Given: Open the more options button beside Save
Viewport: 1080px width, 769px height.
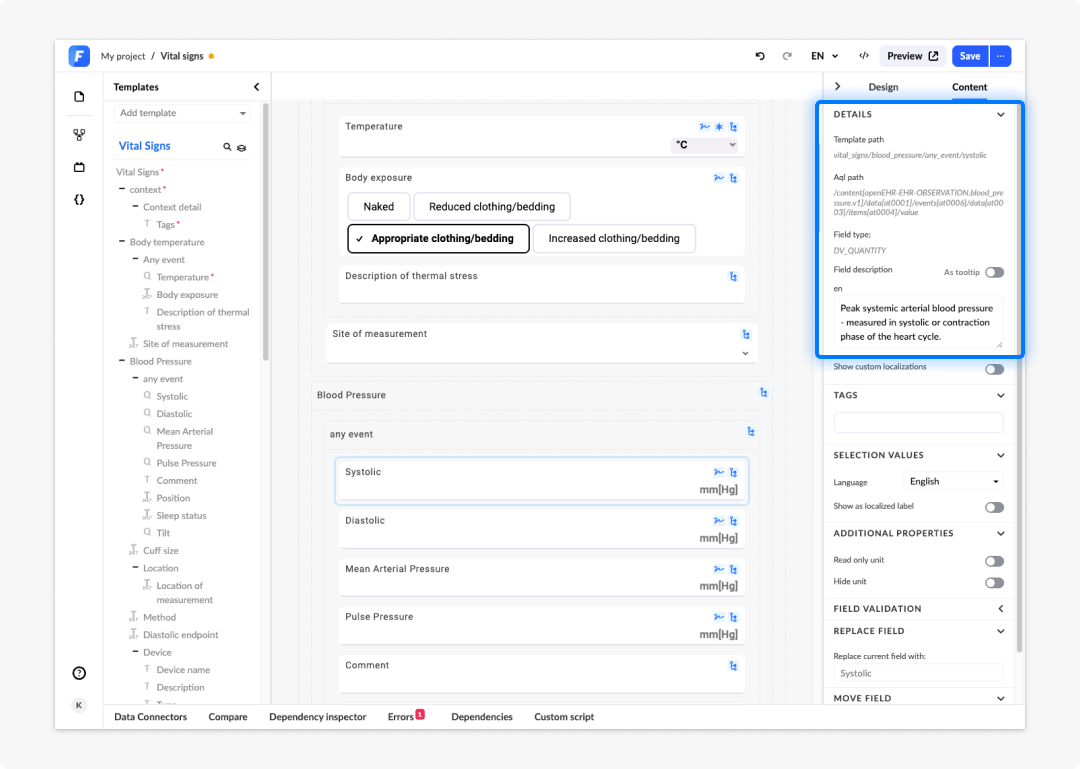Looking at the screenshot, I should coord(1001,56).
